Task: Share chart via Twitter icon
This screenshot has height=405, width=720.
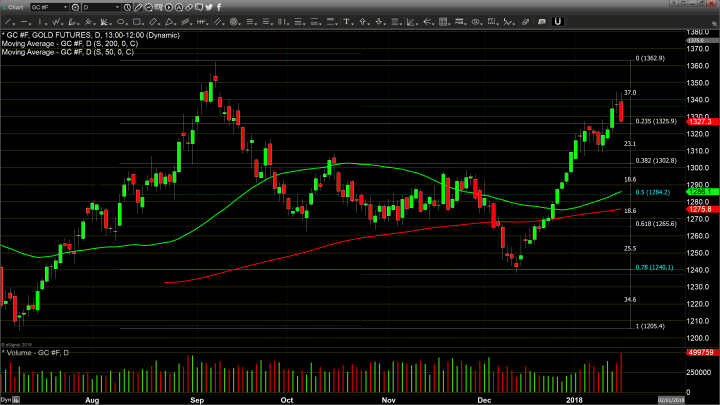Action: point(209,7)
